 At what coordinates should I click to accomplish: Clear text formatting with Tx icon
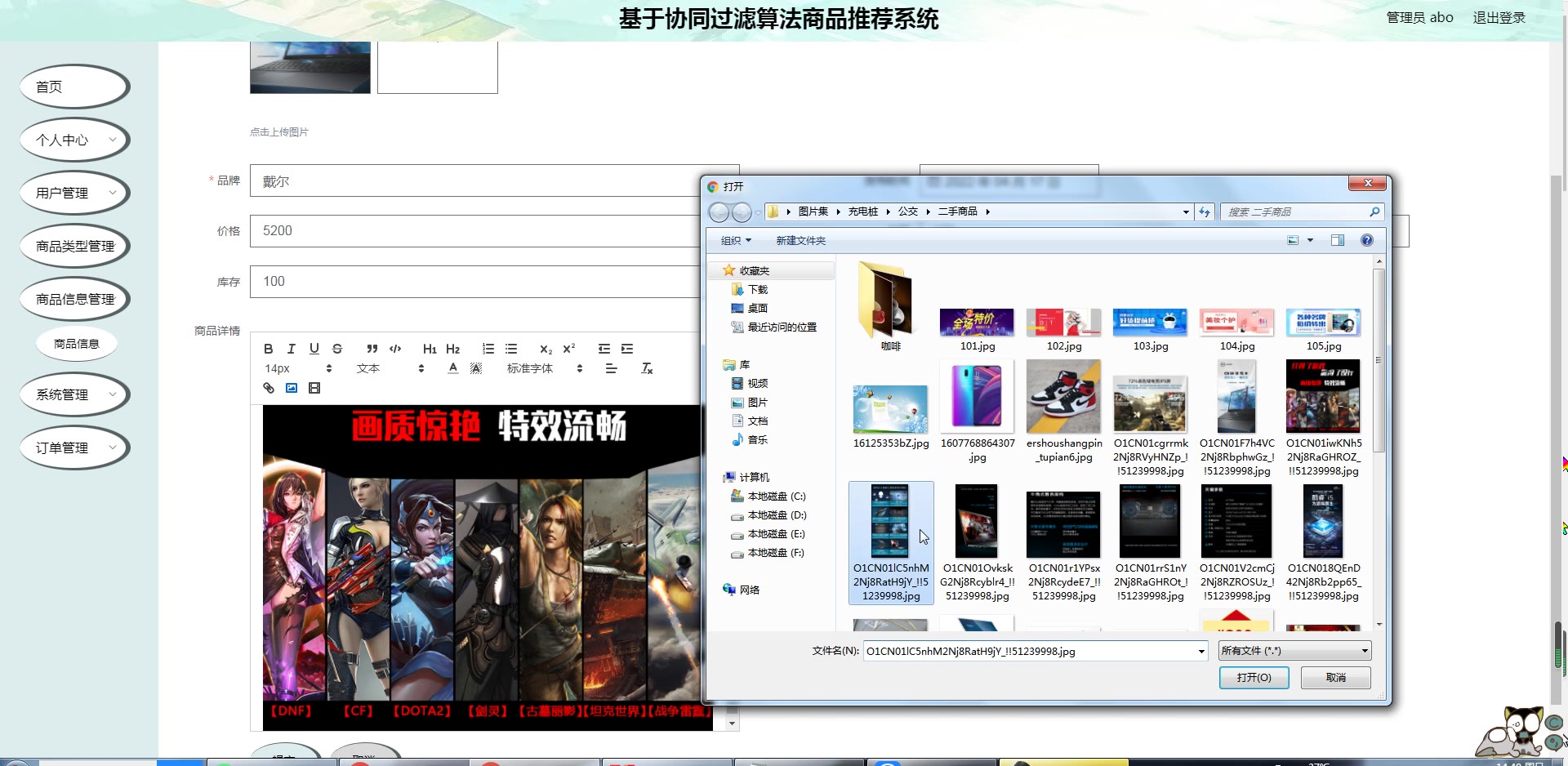[x=647, y=368]
